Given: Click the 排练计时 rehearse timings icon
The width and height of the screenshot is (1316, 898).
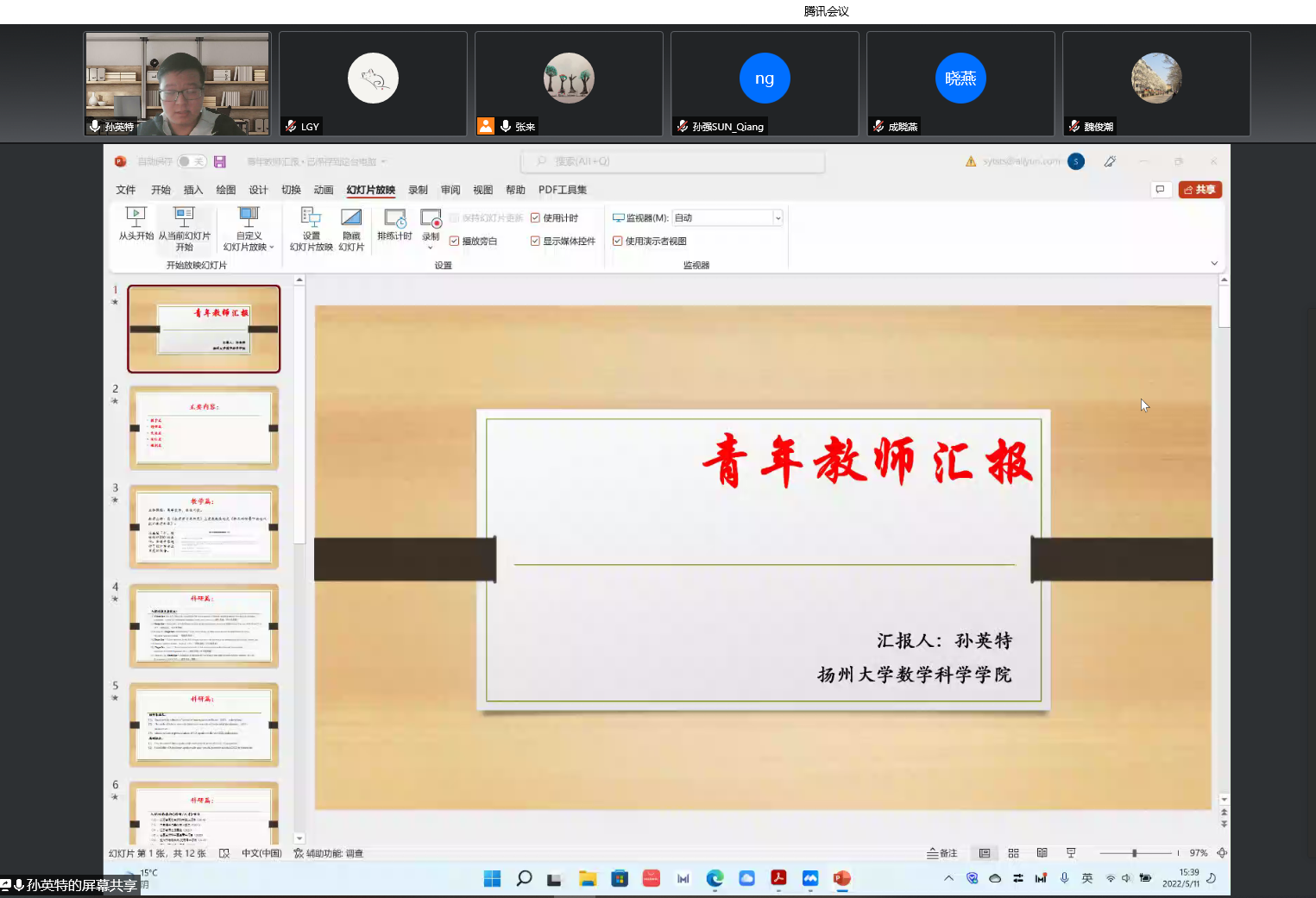Looking at the screenshot, I should (394, 218).
